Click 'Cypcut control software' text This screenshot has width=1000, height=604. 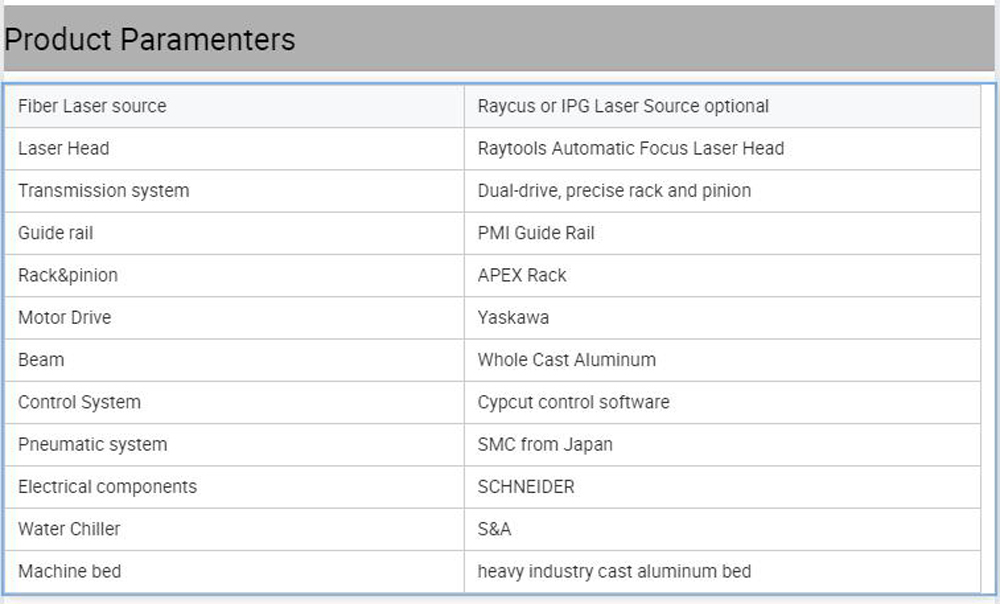pos(573,402)
